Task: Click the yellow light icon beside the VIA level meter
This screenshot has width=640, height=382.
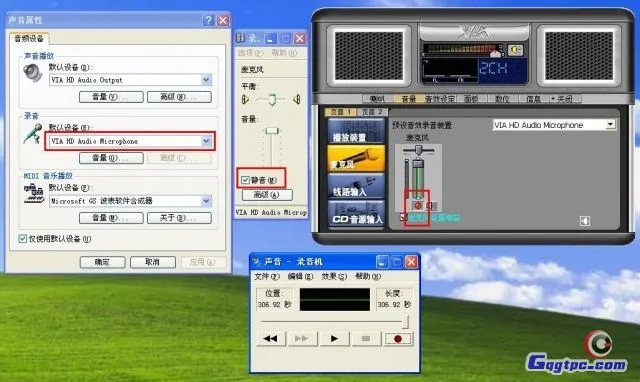Action: 515,50
